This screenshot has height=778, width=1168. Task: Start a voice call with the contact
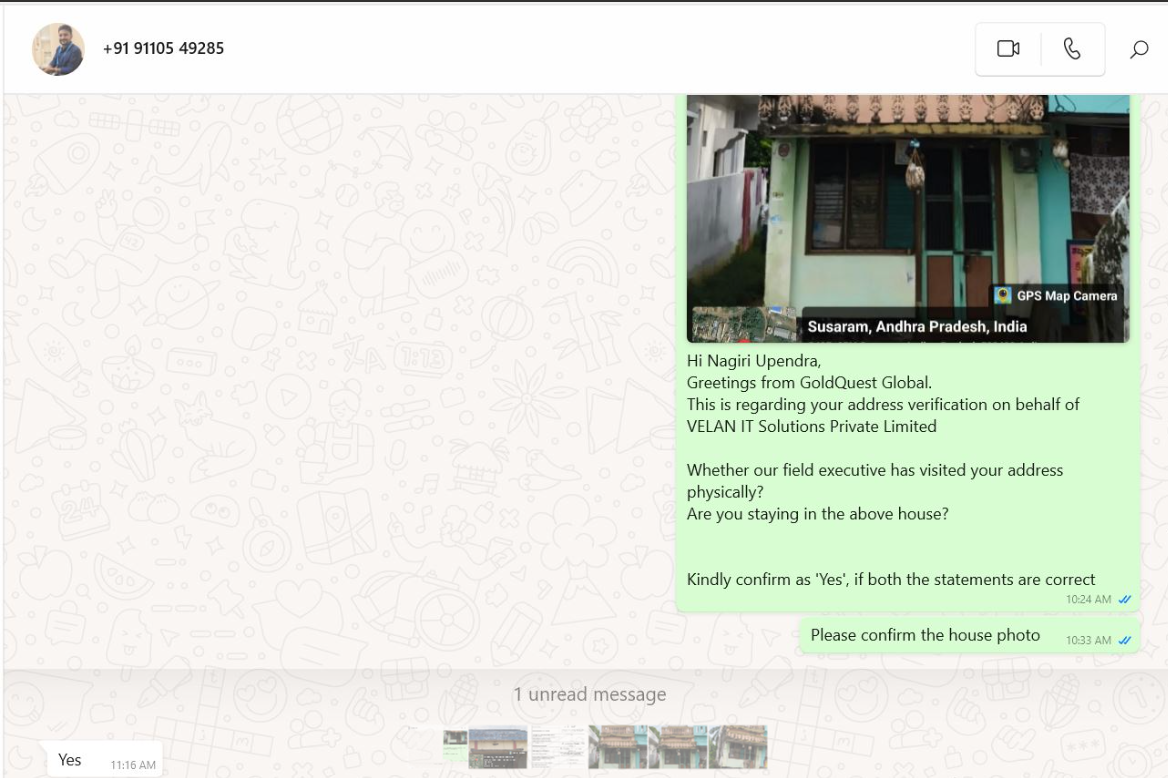click(x=1072, y=49)
